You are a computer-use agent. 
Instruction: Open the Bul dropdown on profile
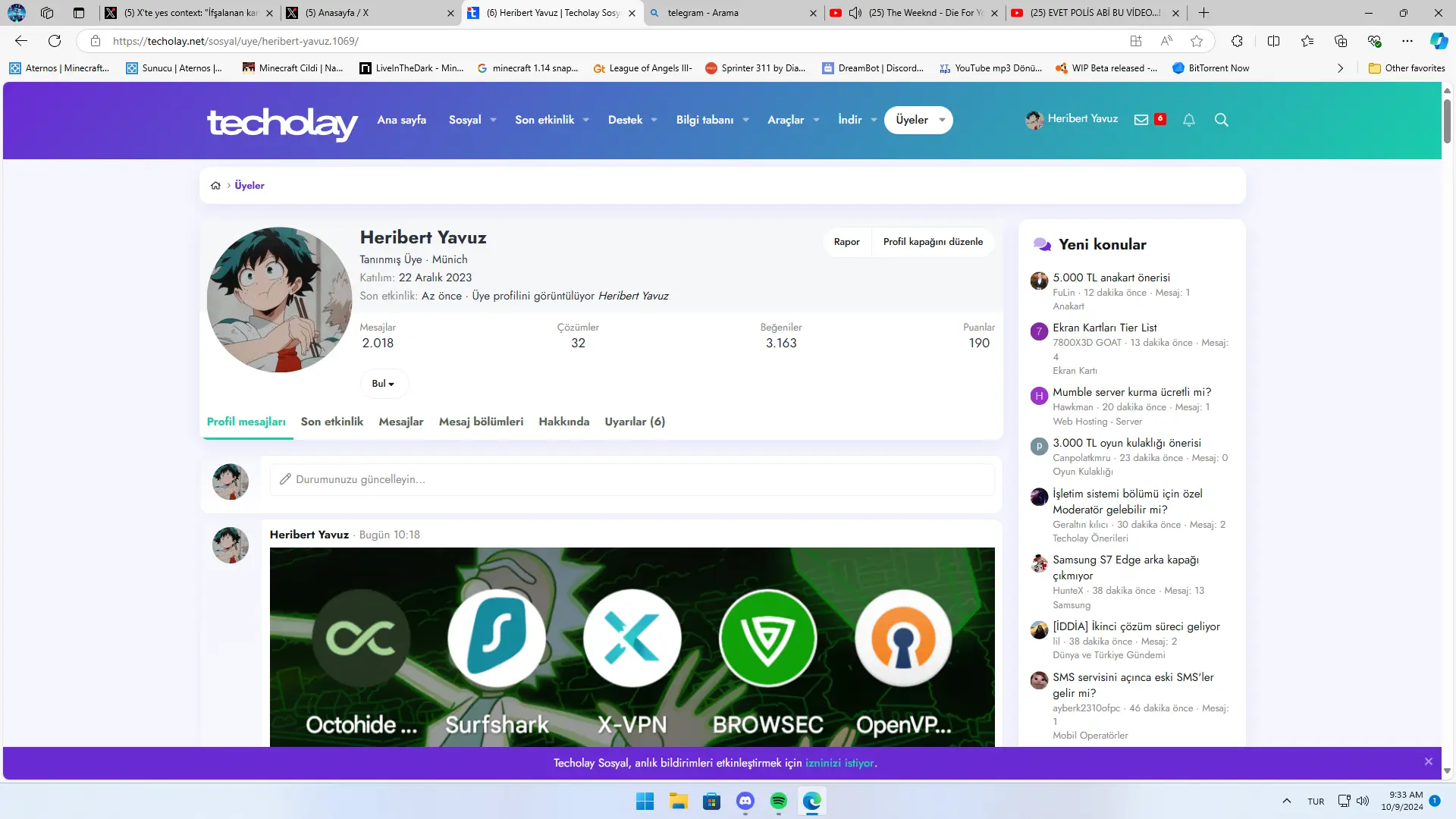coord(384,384)
